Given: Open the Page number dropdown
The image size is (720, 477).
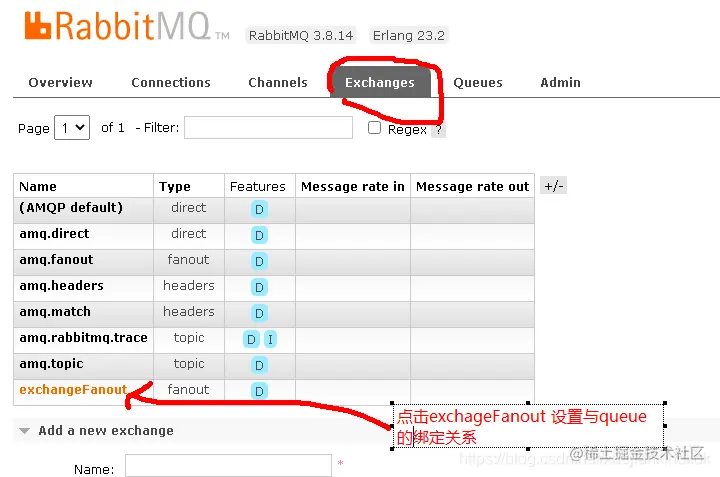Looking at the screenshot, I should [72, 128].
